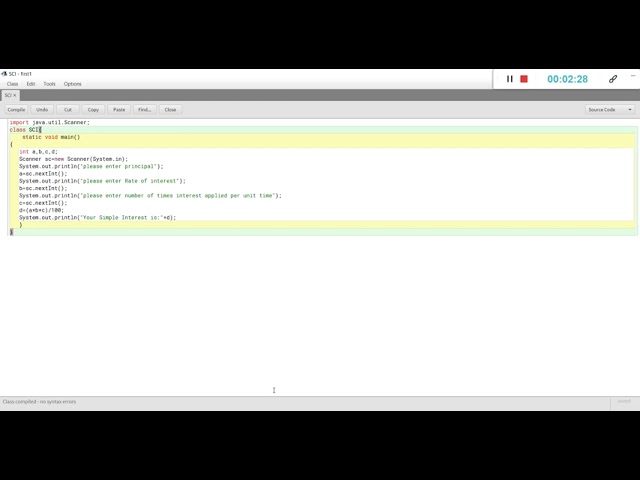The width and height of the screenshot is (640, 480).
Task: Select the SCI editor tab
Action: (8, 95)
